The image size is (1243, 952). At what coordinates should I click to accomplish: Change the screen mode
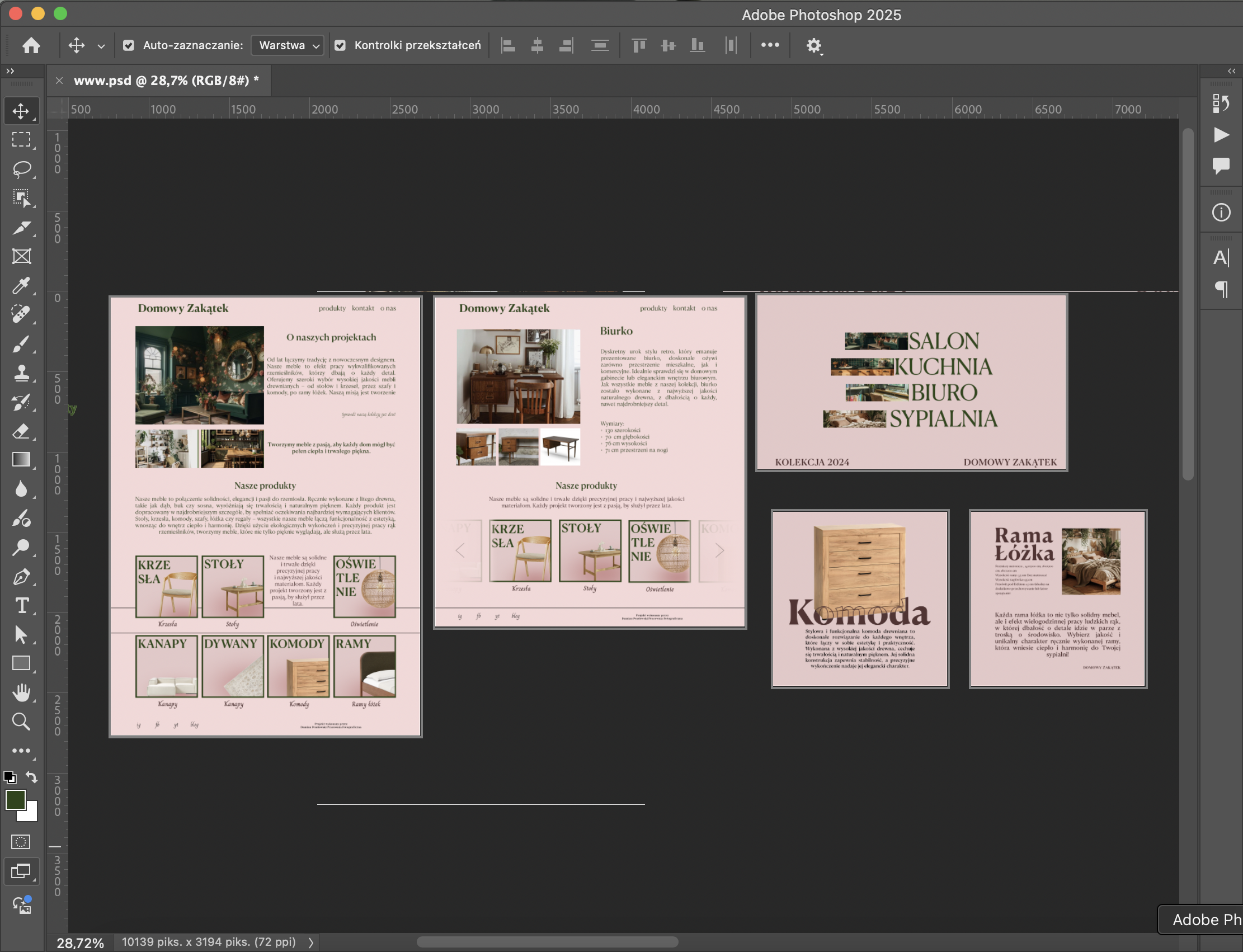click(x=21, y=871)
